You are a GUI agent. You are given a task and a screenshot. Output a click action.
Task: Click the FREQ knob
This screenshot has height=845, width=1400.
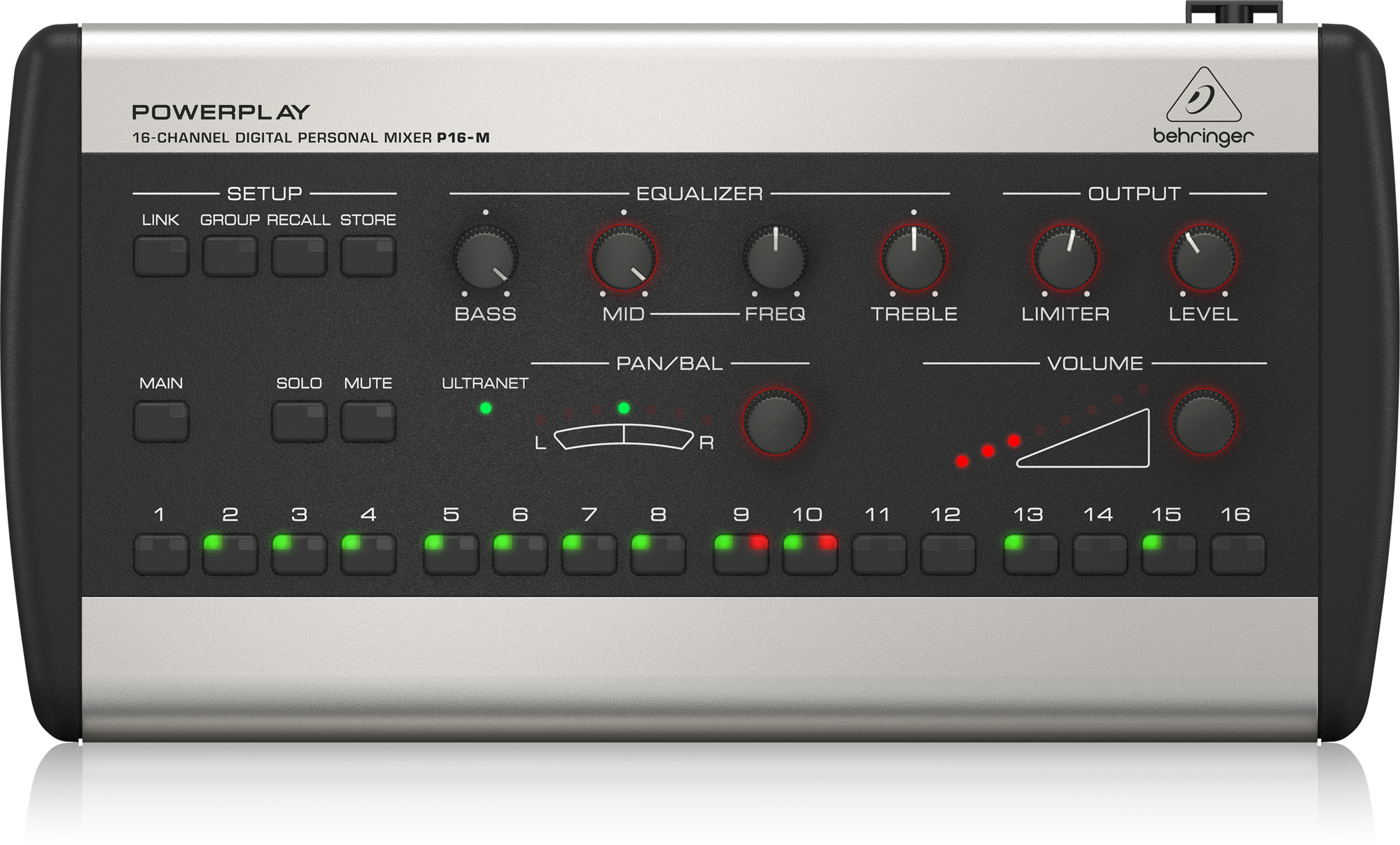(x=775, y=258)
